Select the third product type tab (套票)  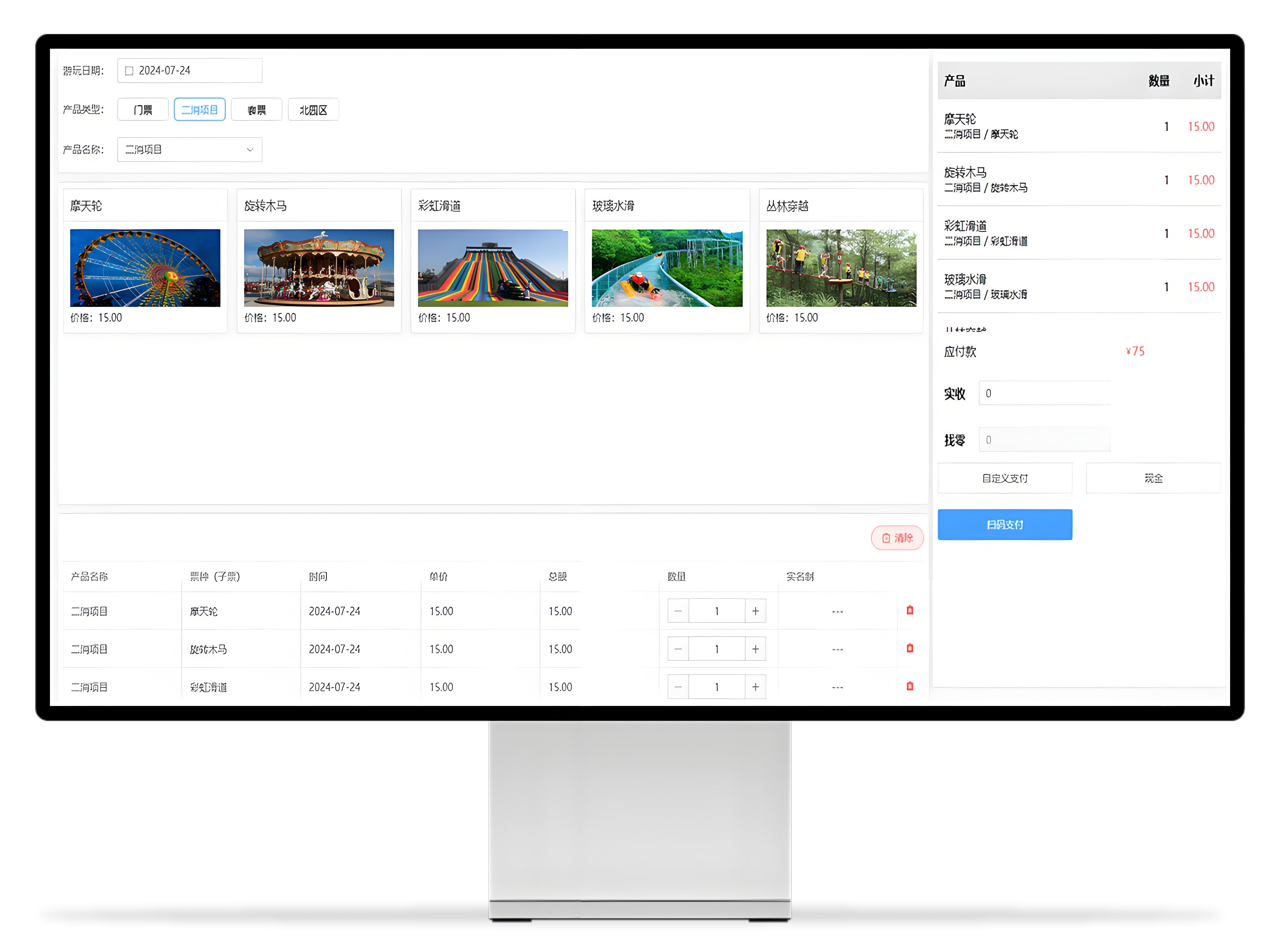click(257, 109)
